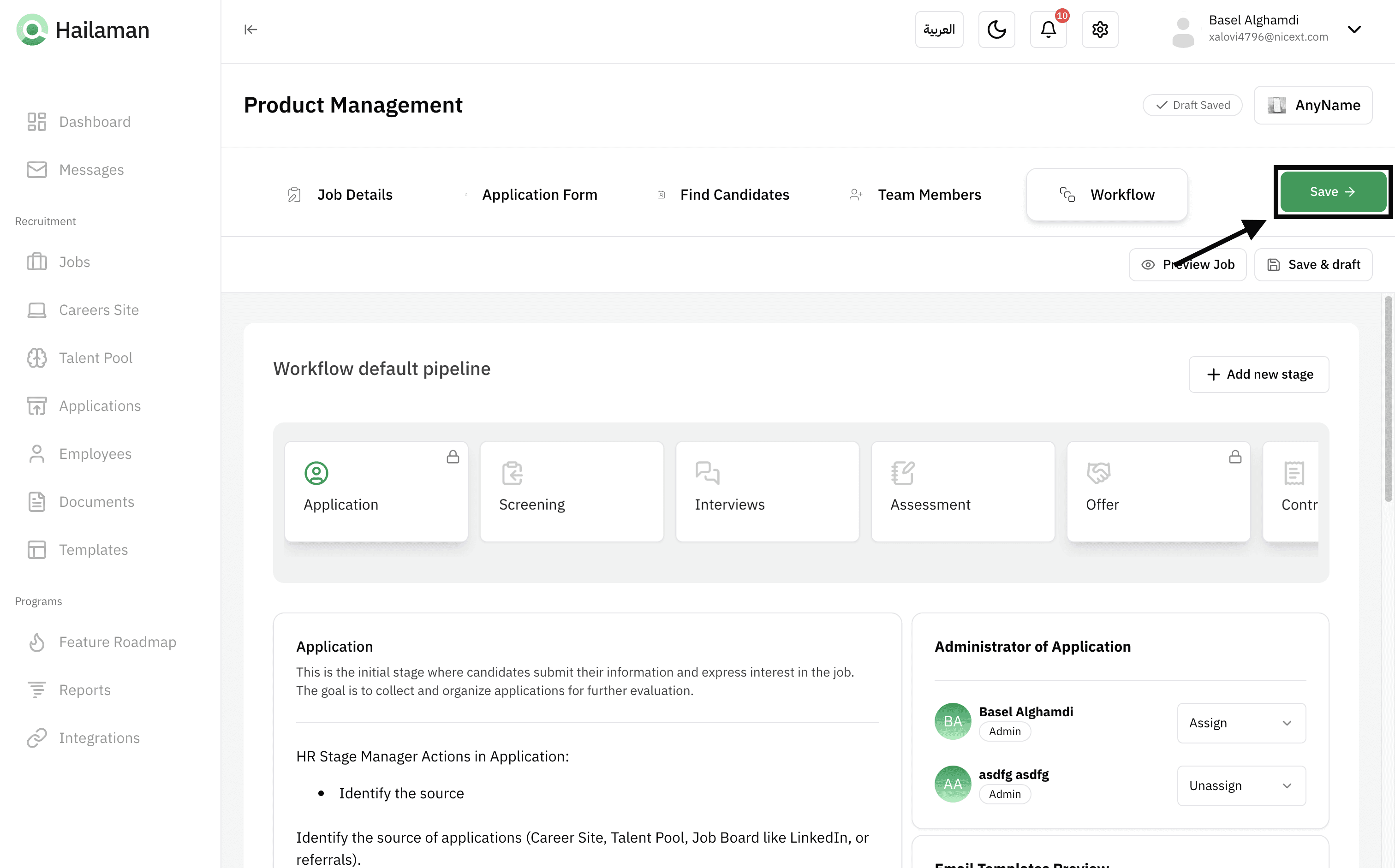
Task: Collapse the sidebar with the arrow icon
Action: click(x=250, y=29)
